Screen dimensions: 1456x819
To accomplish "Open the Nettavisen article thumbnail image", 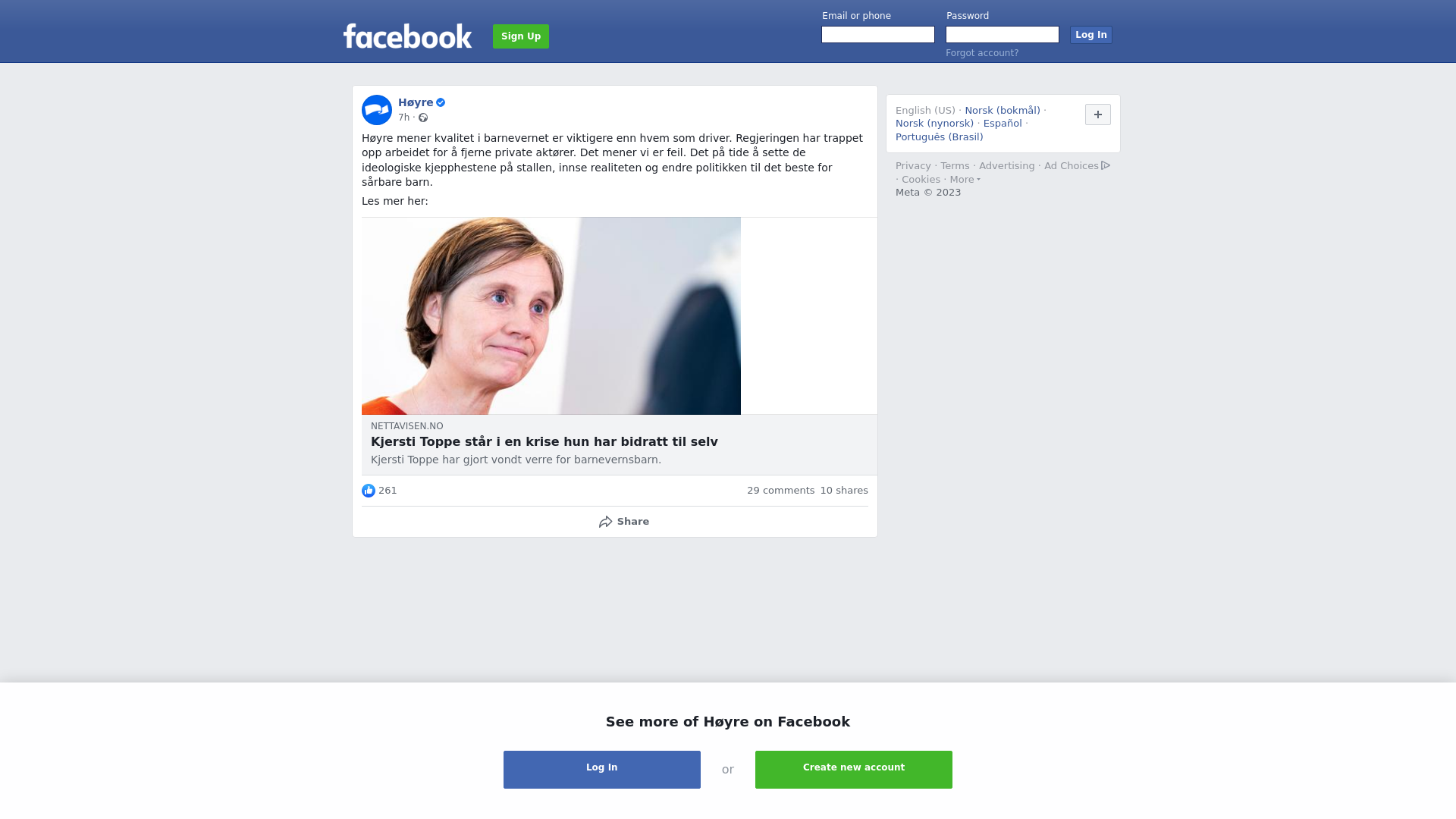I will 551,316.
